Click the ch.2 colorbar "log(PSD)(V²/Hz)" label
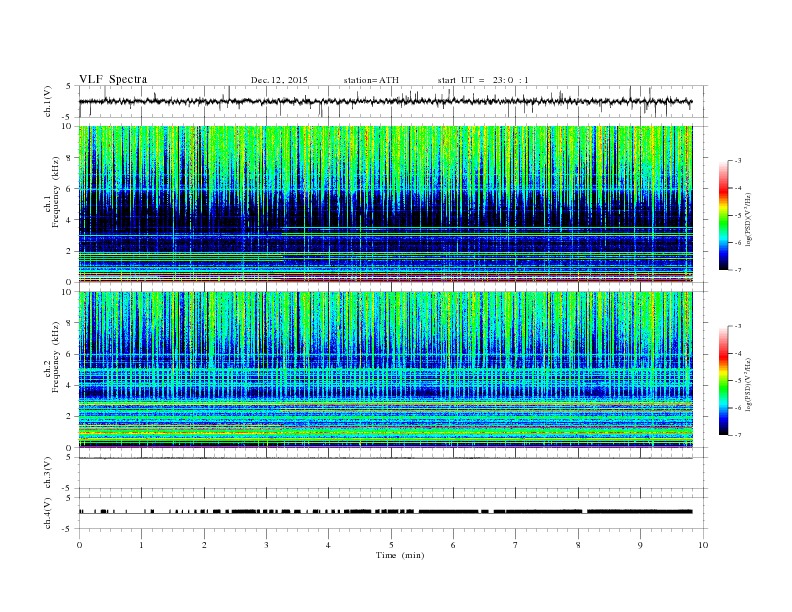792x612 pixels. [x=748, y=384]
